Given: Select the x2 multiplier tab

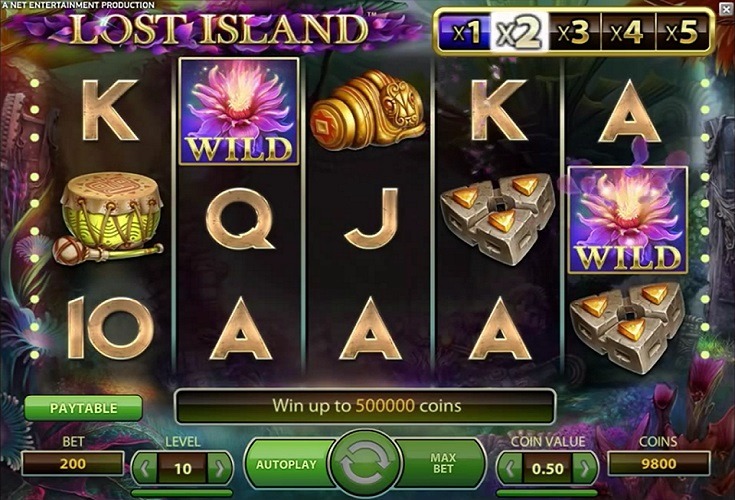Looking at the screenshot, I should pyautogui.click(x=519, y=32).
